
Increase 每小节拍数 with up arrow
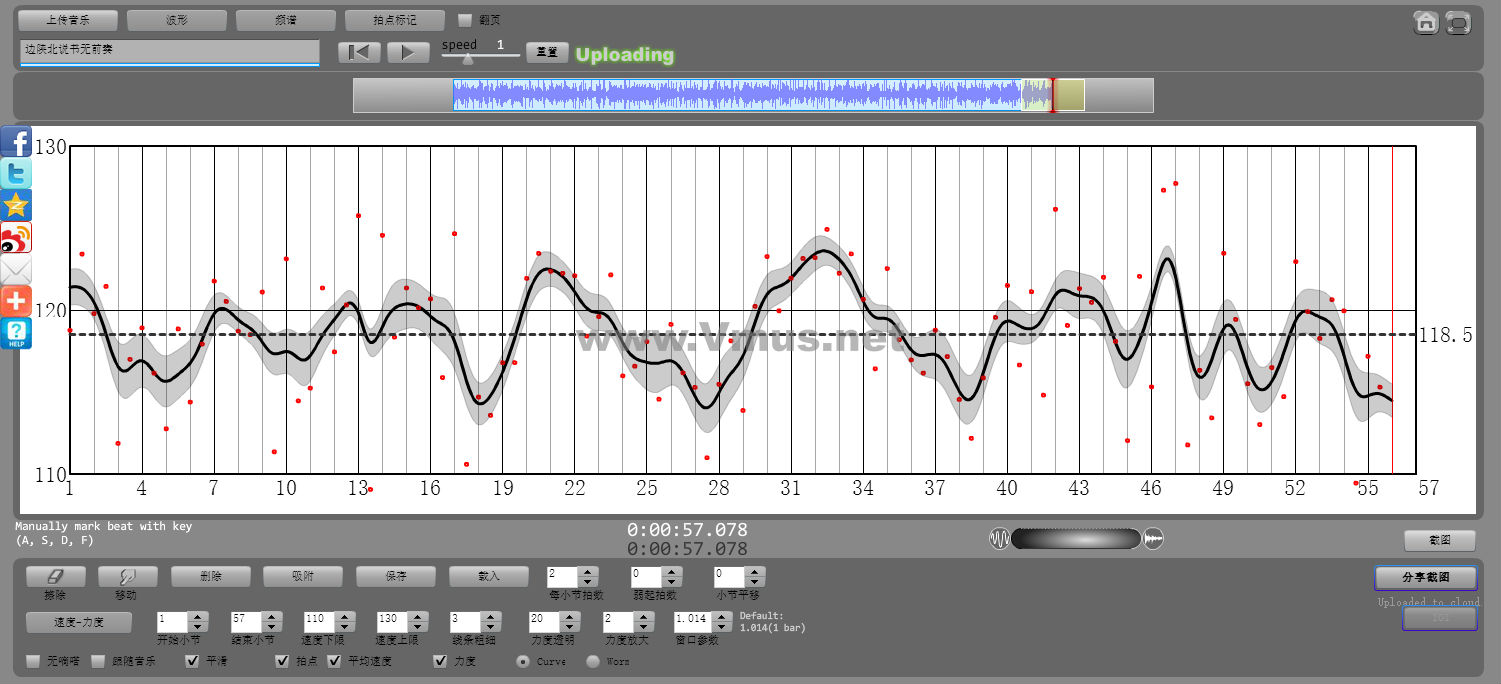588,571
